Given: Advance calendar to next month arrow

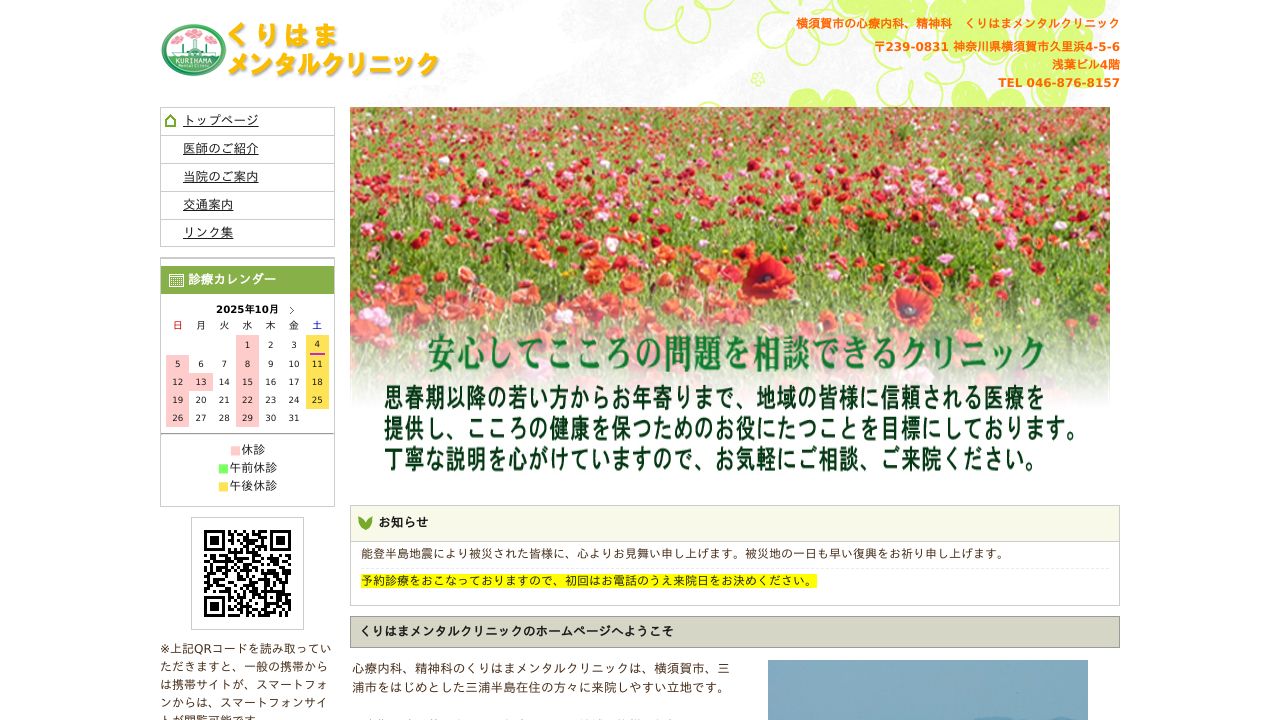Looking at the screenshot, I should [x=292, y=310].
